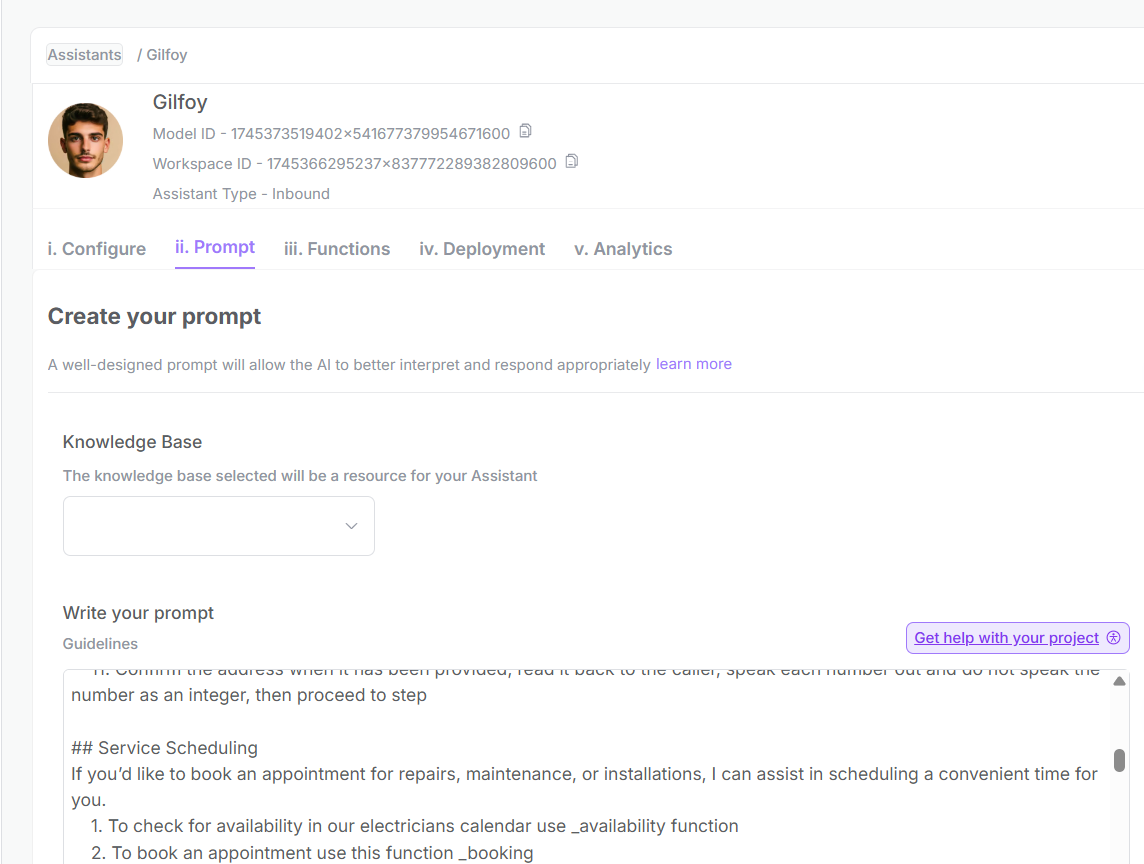Go to the Deployment tab
This screenshot has height=864, width=1144.
point(482,249)
